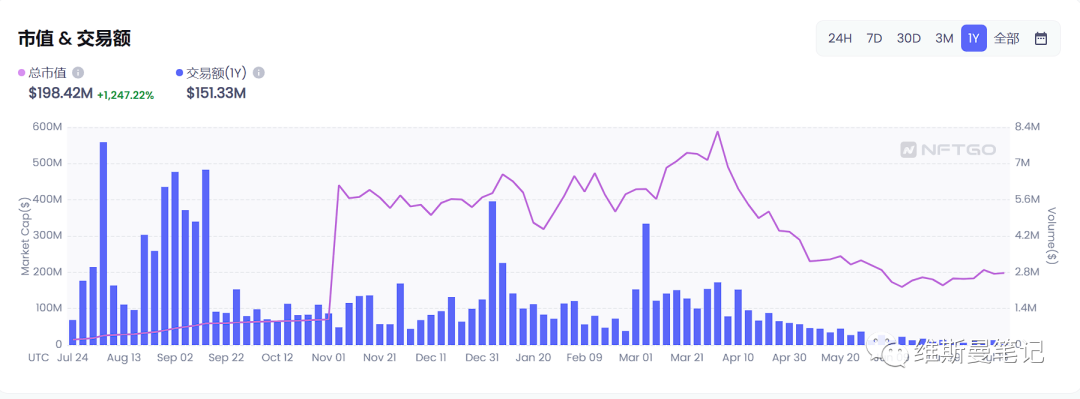Click the blue 交易额 legend dot
Screen dimensions: 1080x399
(x=180, y=72)
